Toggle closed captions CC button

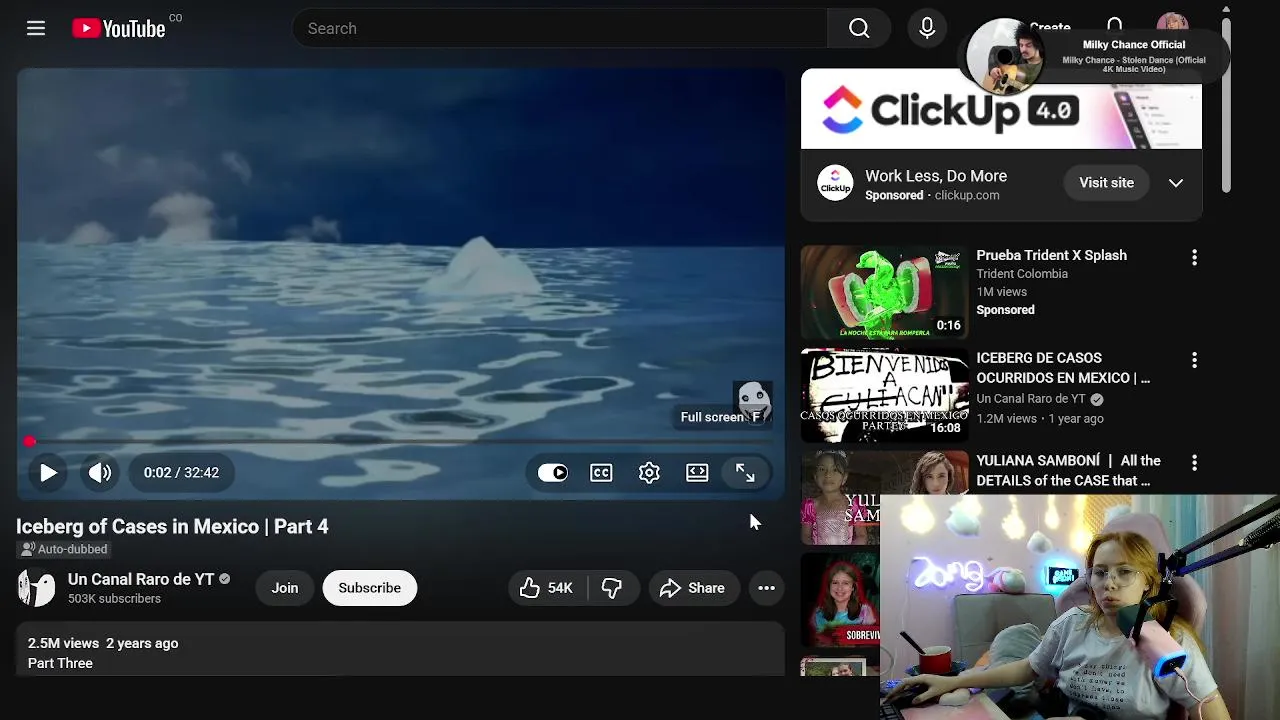click(x=601, y=473)
